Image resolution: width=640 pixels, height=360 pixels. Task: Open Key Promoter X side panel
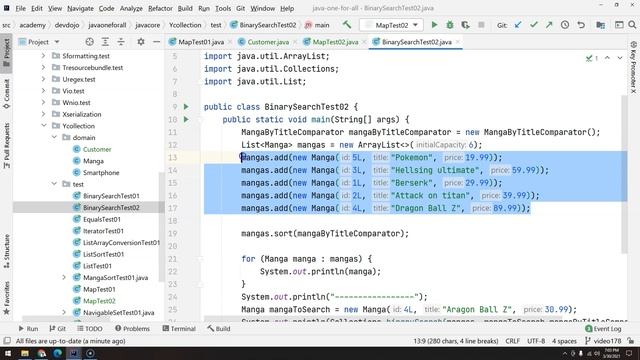tap(633, 67)
